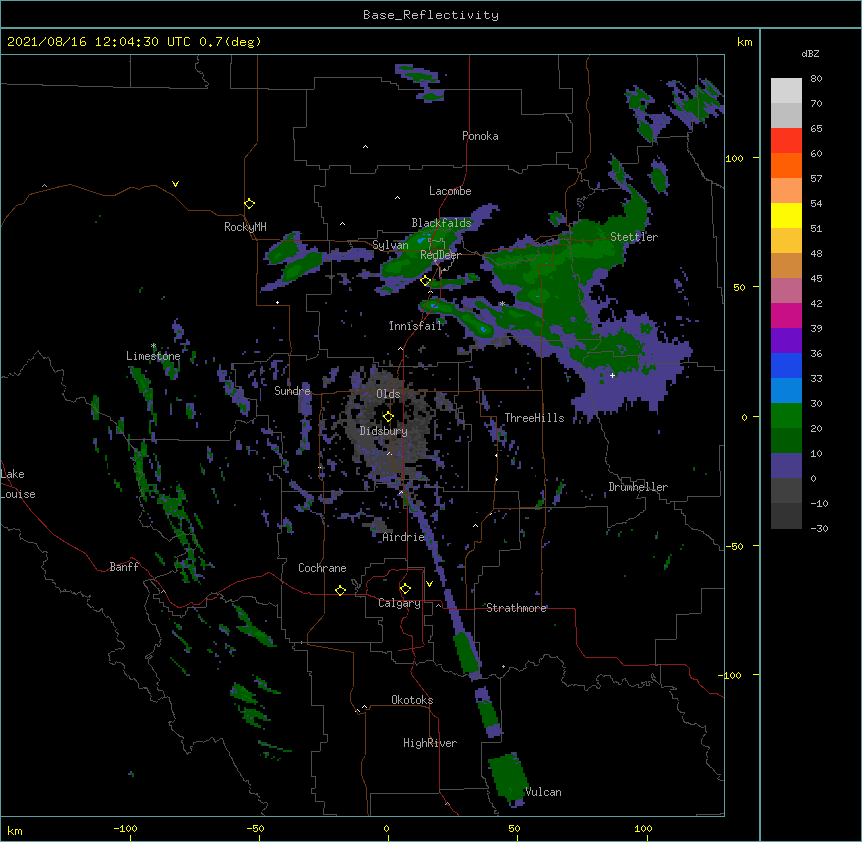The height and width of the screenshot is (842, 862).
Task: Click the Blackfalds city label
Action: 441,223
